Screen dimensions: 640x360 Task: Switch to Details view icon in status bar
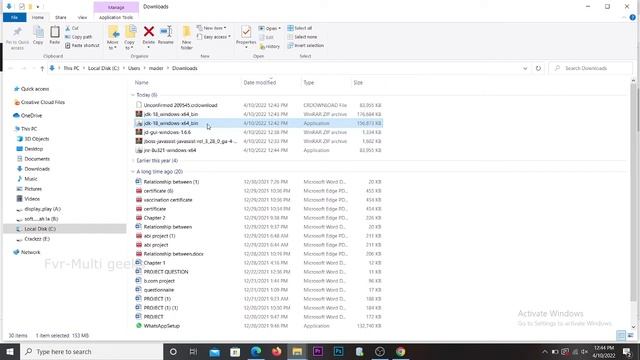(x=621, y=336)
